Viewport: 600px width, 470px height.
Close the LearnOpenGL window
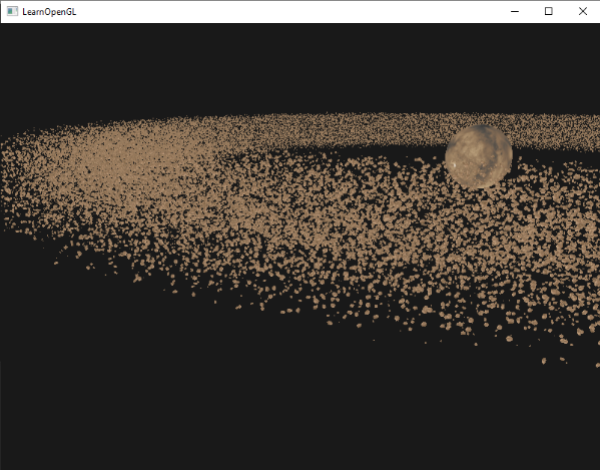tap(582, 11)
